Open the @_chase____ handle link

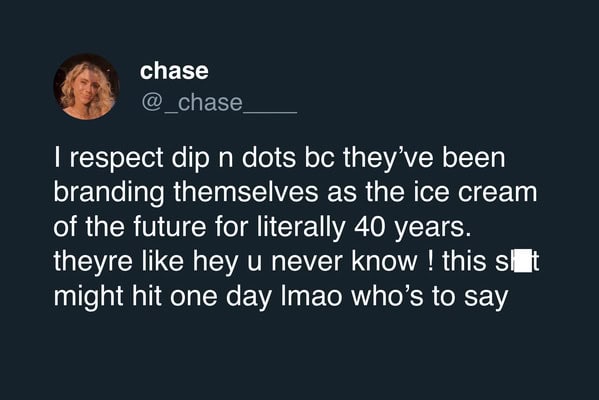[x=219, y=103]
